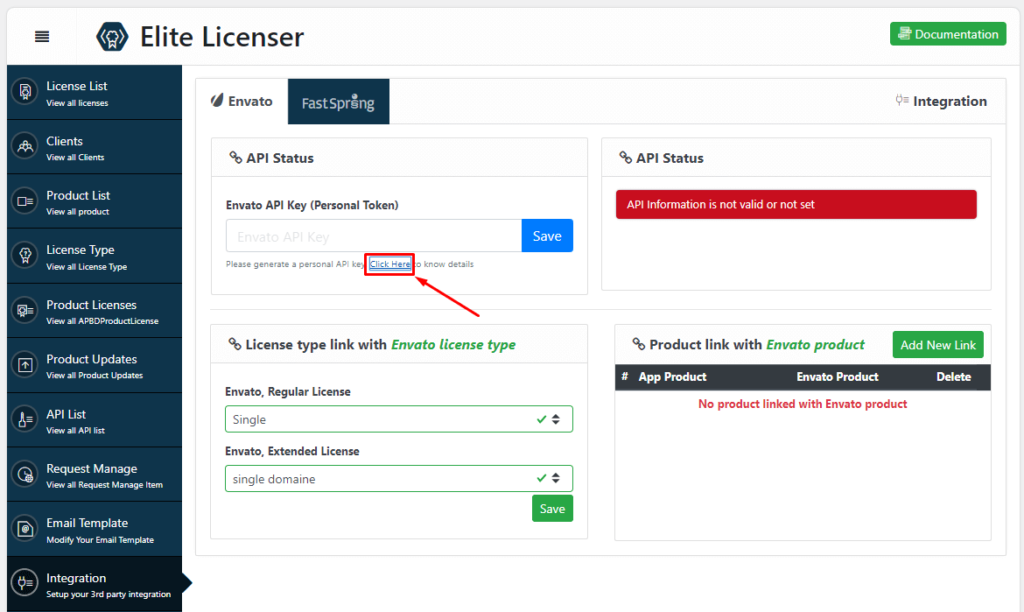This screenshot has width=1024, height=612.
Task: Click the API List sidebar icon
Action: [x=25, y=419]
